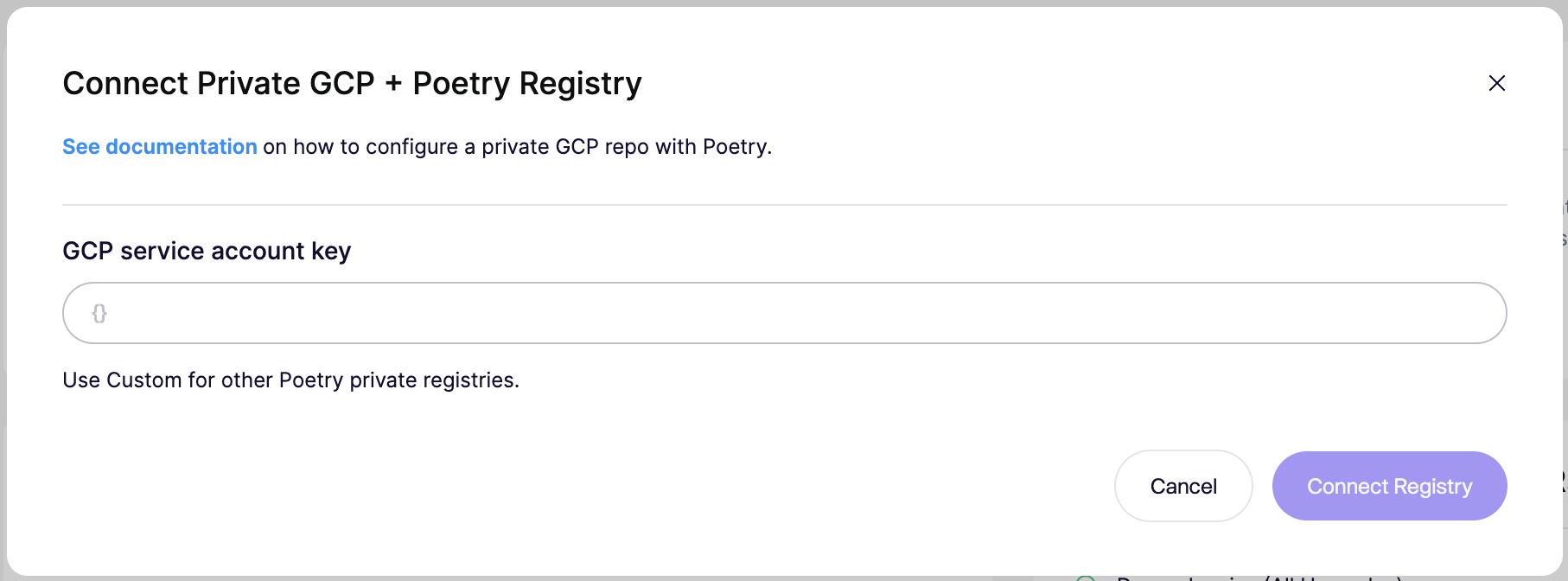This screenshot has width=1568, height=581.
Task: Abort registry setup by clicking Cancel
Action: (x=1183, y=486)
